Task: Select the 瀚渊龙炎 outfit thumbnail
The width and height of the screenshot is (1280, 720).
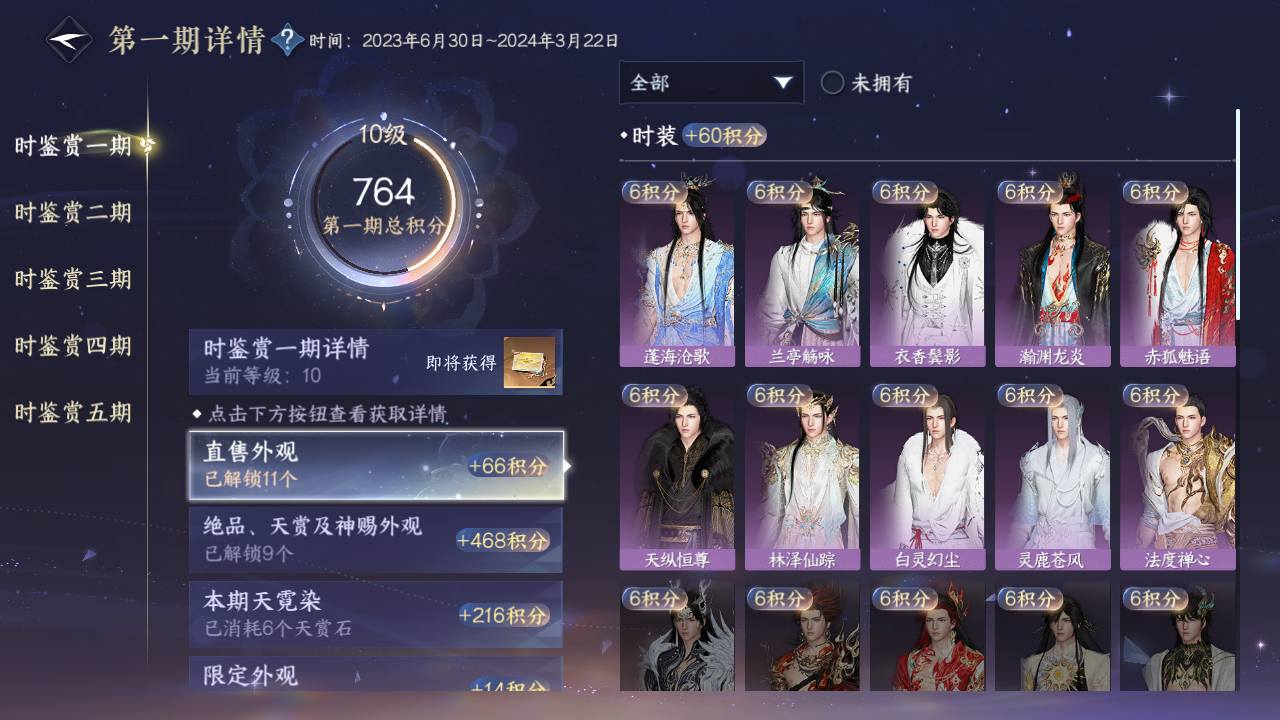Action: click(x=1052, y=273)
